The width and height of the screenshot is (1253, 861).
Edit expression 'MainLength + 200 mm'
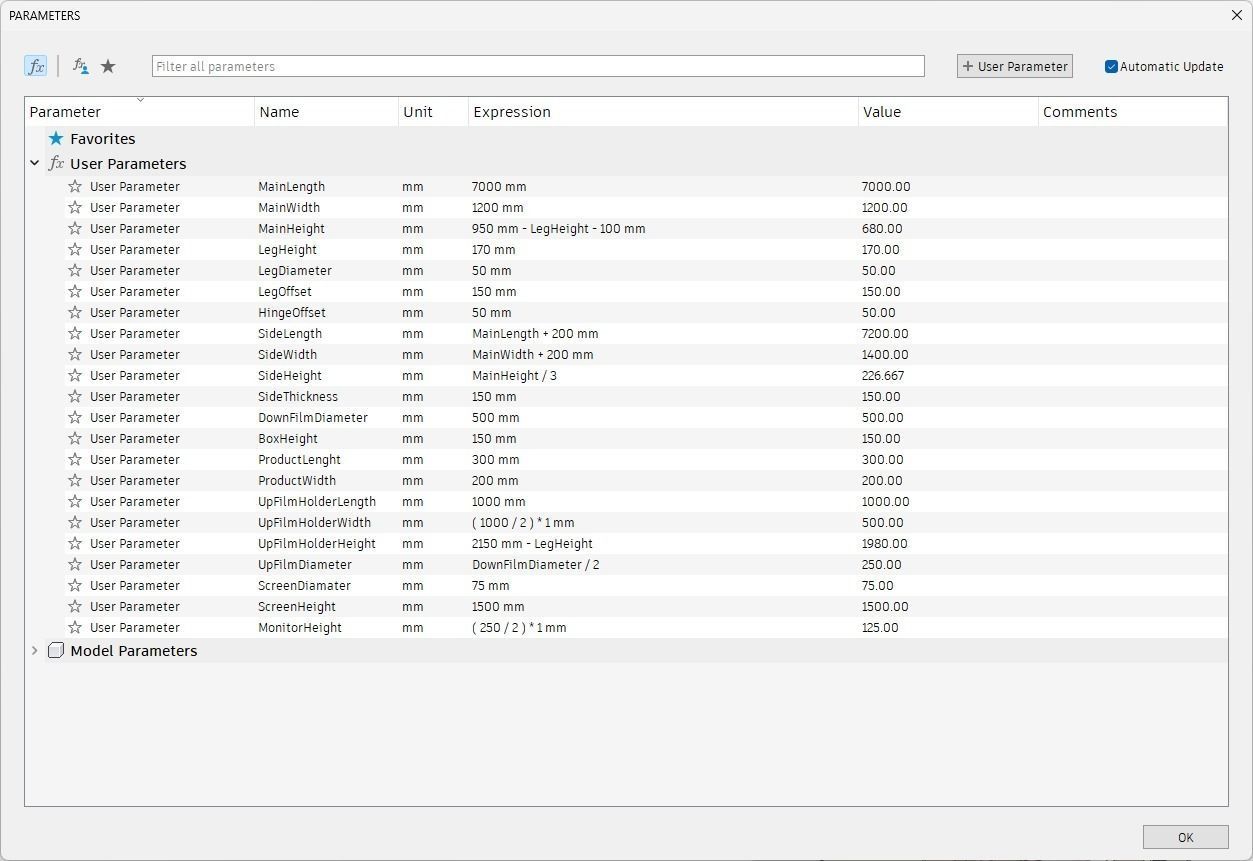(535, 333)
